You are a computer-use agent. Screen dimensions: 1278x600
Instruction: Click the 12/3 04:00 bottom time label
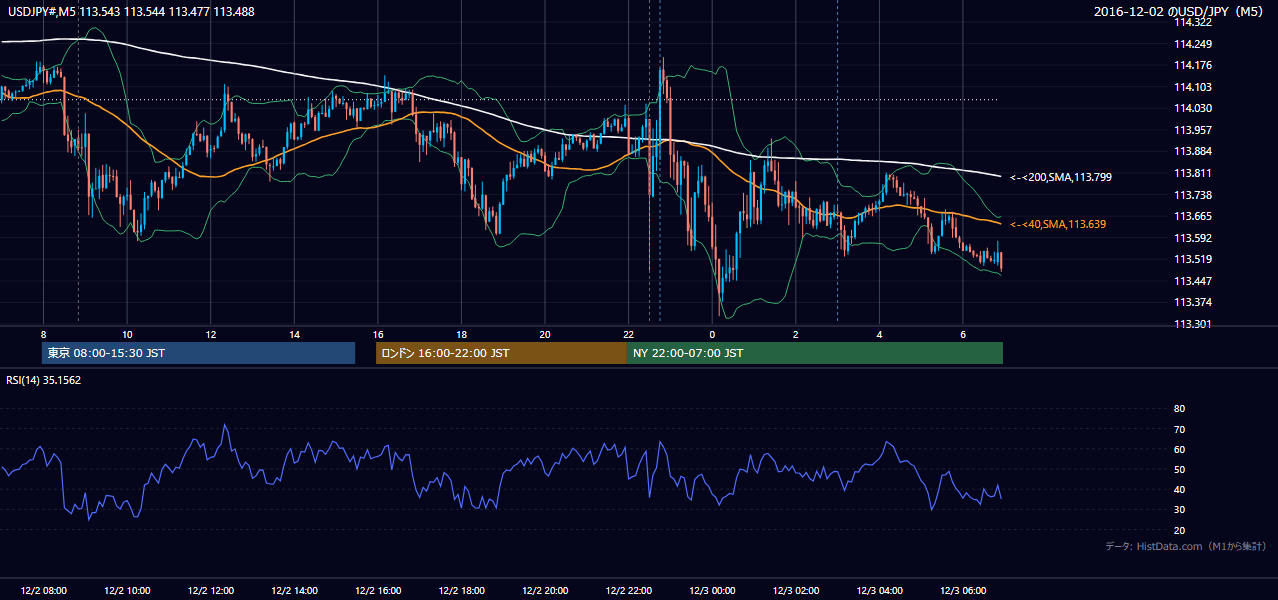[x=879, y=590]
